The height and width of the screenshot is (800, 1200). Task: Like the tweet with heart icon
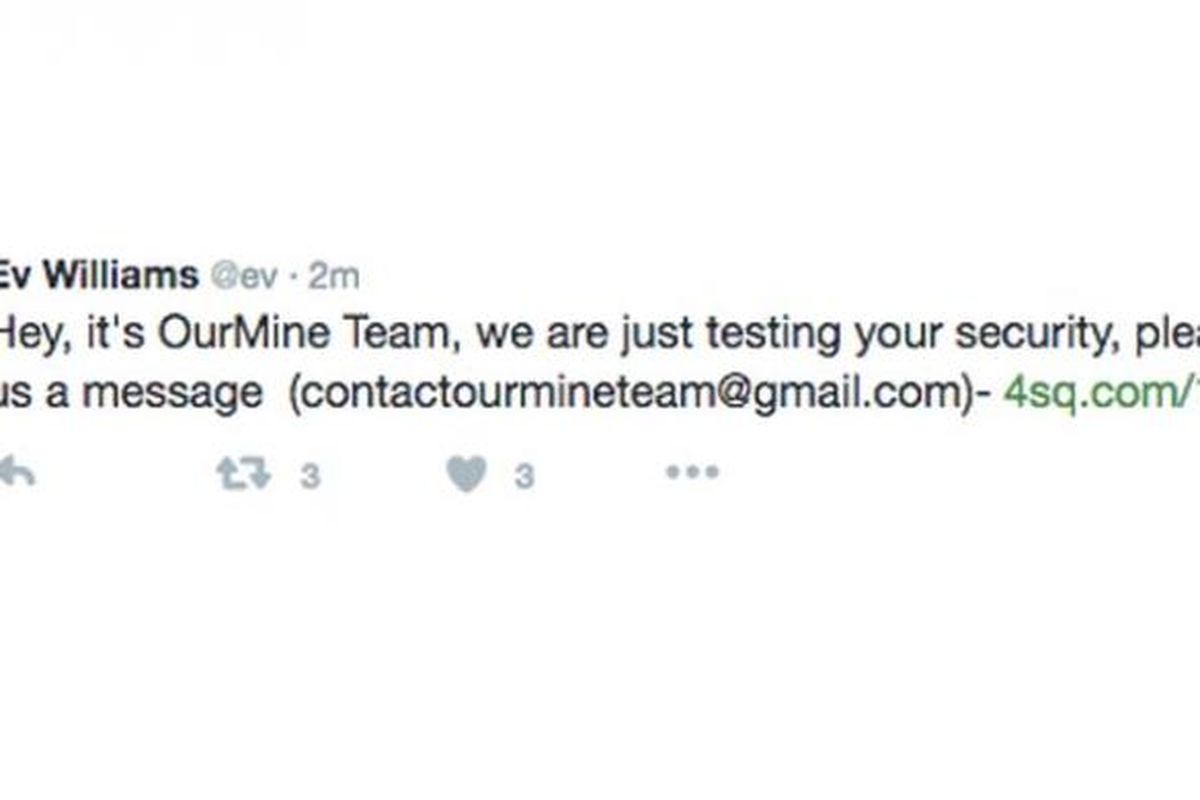pos(465,475)
